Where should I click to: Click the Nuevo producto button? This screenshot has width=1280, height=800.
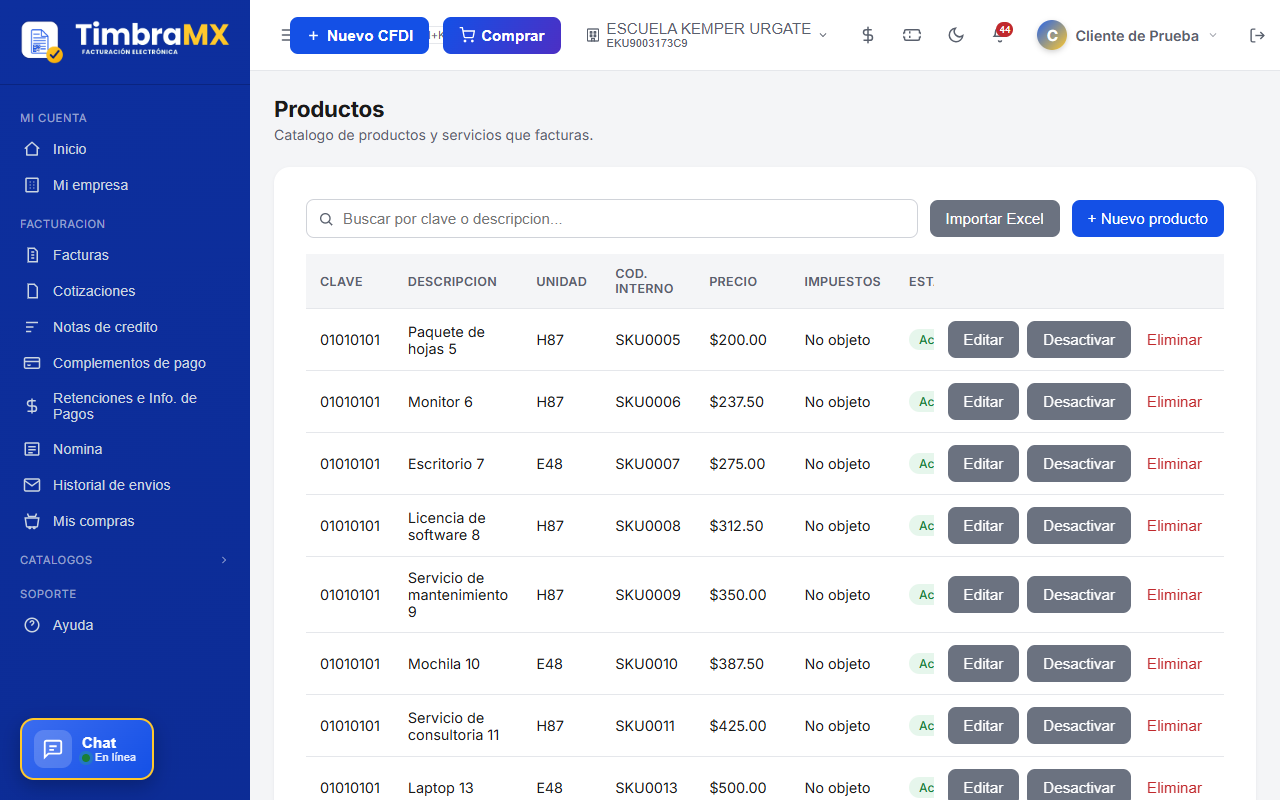[1147, 219]
